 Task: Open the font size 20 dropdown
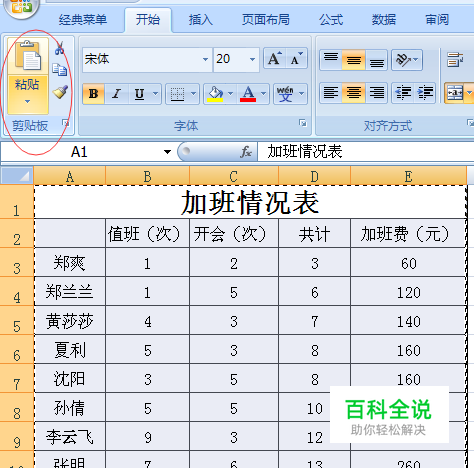pyautogui.click(x=252, y=60)
